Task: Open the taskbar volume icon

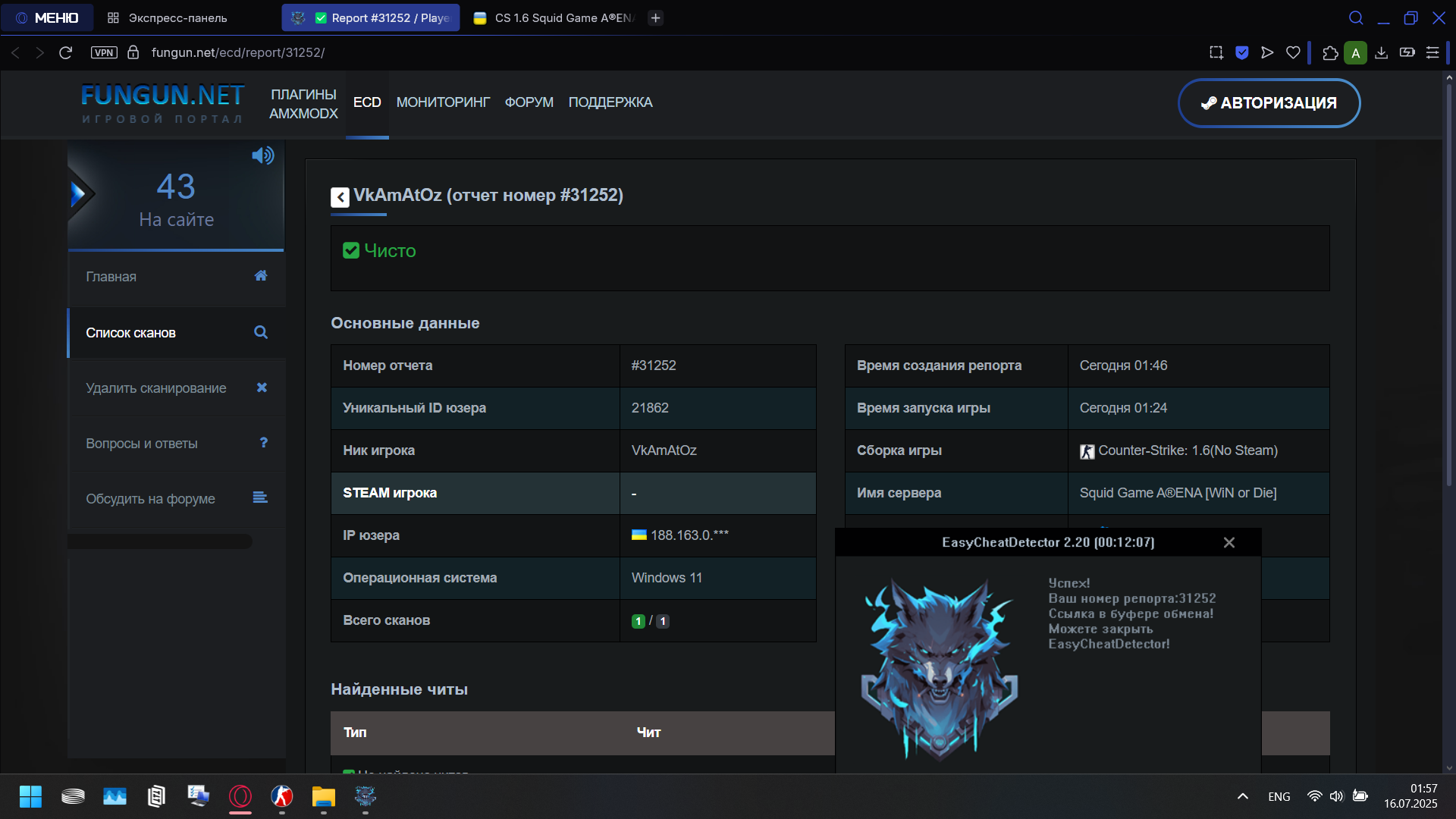Action: tap(1336, 796)
